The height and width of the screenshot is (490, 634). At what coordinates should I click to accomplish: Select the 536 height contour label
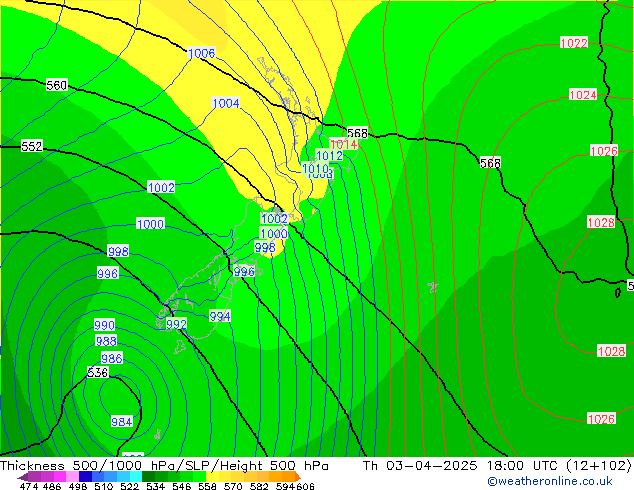tap(98, 372)
